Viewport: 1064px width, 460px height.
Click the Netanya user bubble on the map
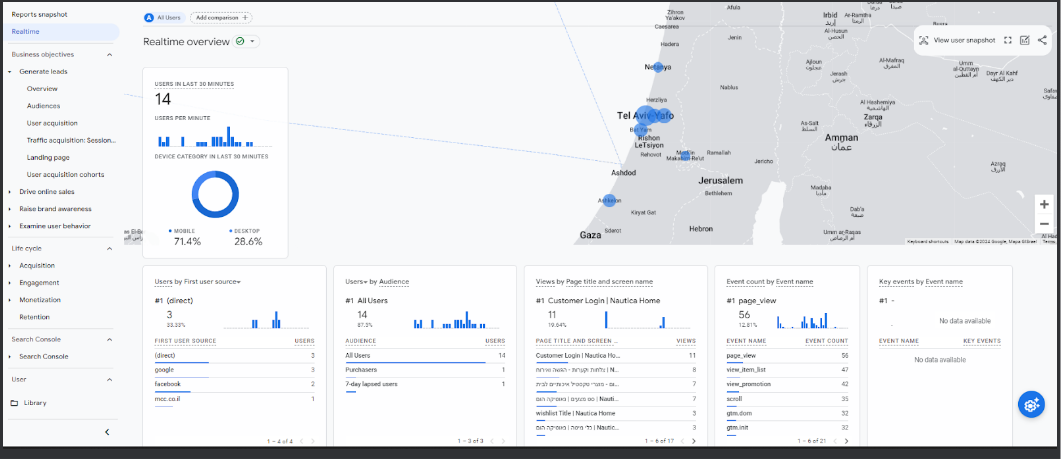(x=658, y=67)
